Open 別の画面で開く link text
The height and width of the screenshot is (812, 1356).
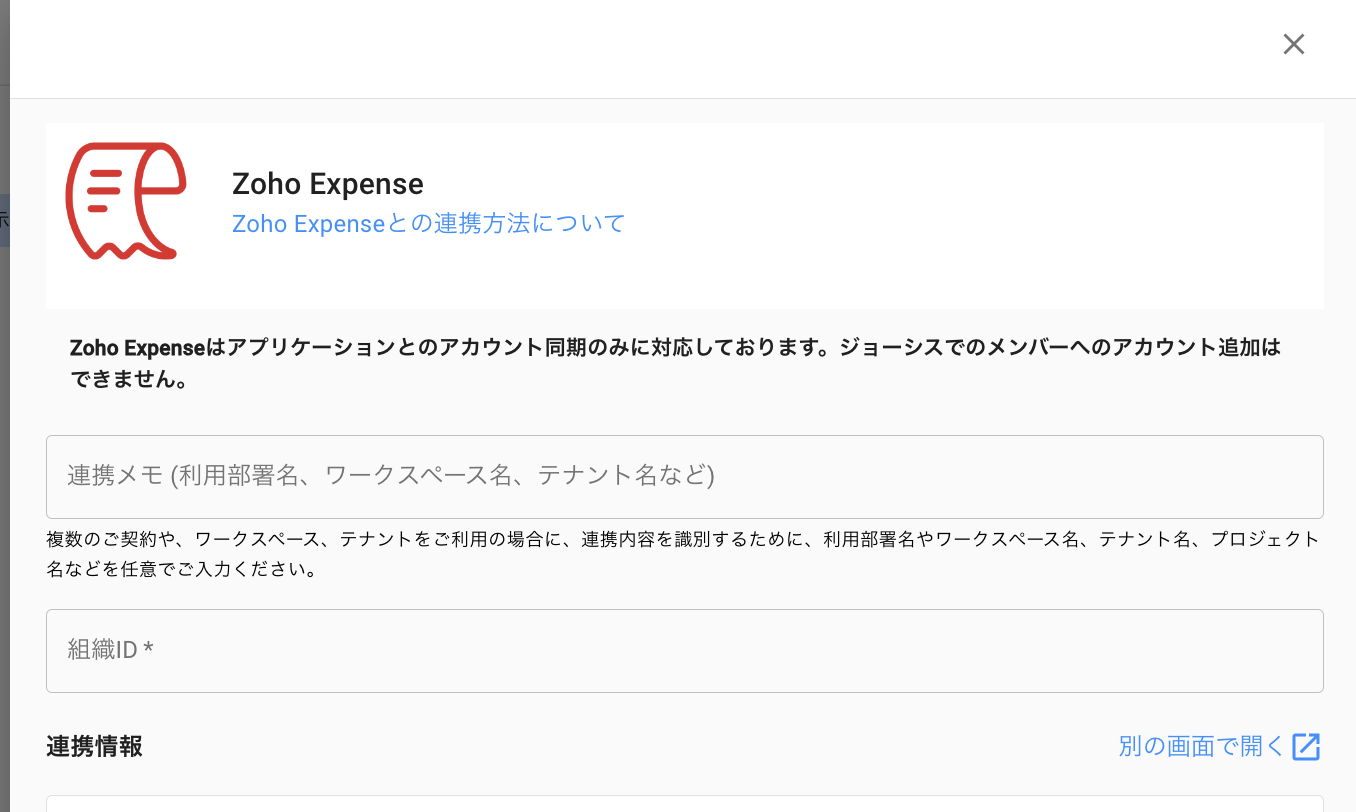[1200, 746]
